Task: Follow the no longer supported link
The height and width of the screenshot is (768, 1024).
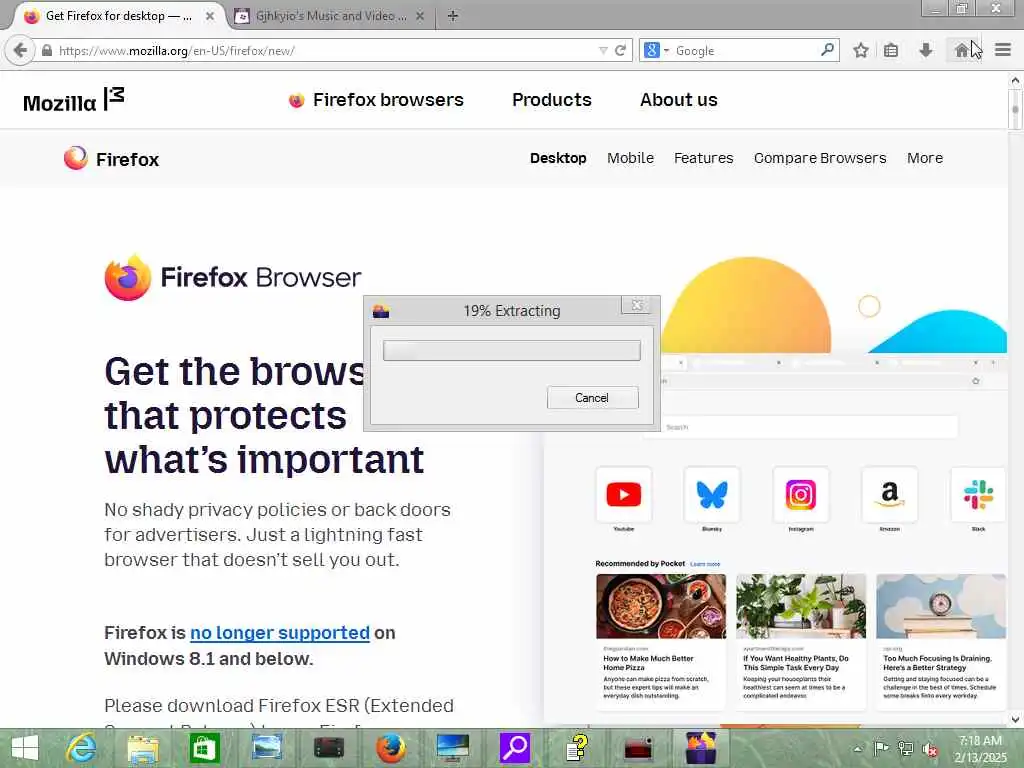Action: coord(280,633)
